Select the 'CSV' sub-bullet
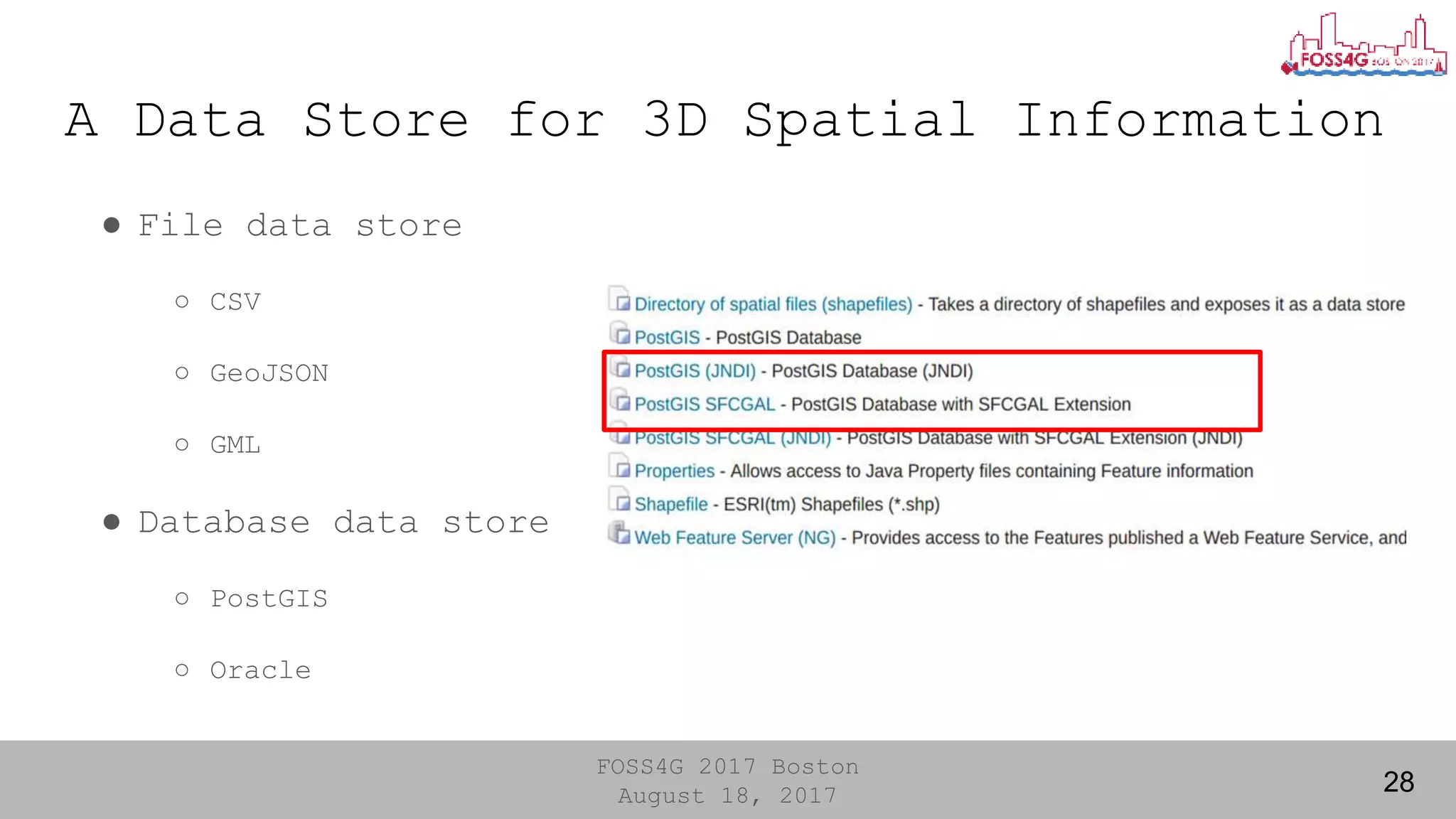Image resolution: width=1456 pixels, height=819 pixels. click(x=235, y=302)
